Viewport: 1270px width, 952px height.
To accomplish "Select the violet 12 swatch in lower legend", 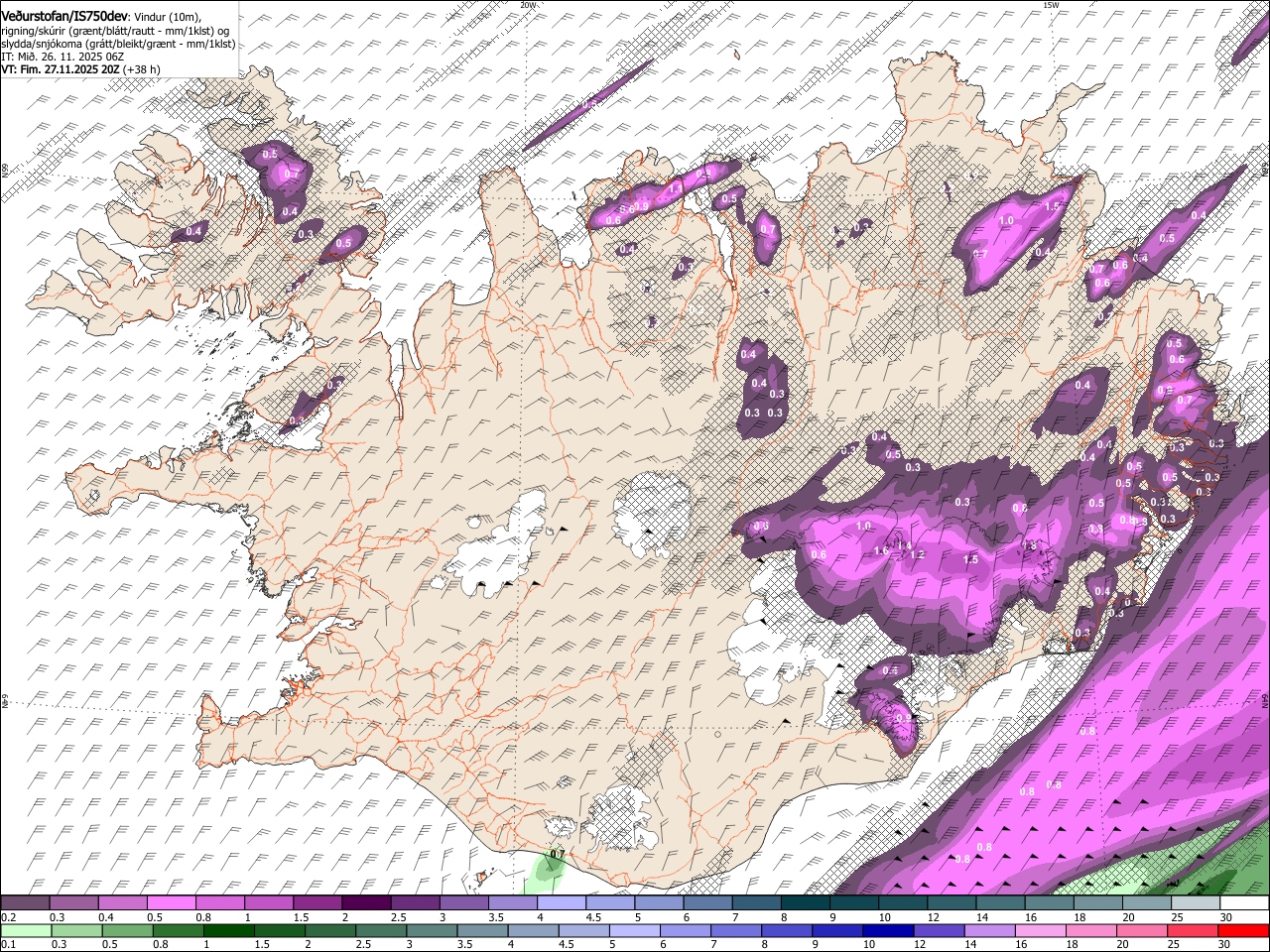I will (940, 930).
